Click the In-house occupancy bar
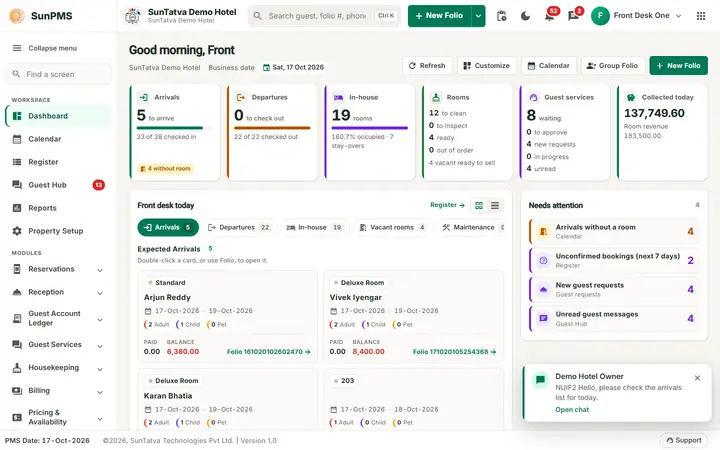720x450 pixels. 370,128
